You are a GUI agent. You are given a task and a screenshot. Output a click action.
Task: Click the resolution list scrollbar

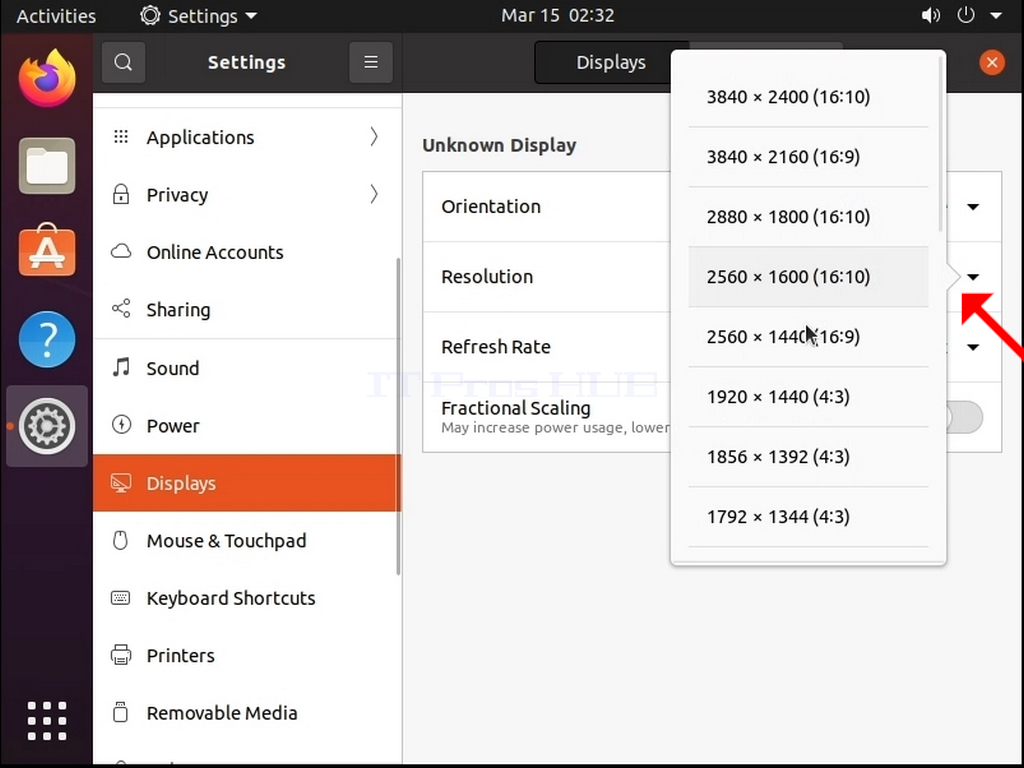click(x=940, y=144)
